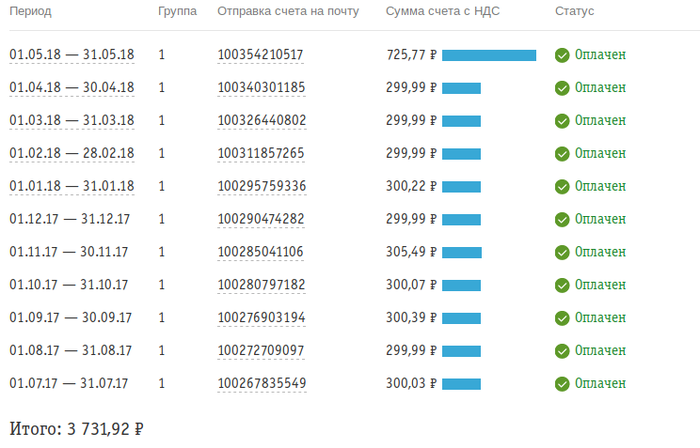Screen dimensions: 700x448
Task: Click the Статус column header
Action: [x=574, y=11]
